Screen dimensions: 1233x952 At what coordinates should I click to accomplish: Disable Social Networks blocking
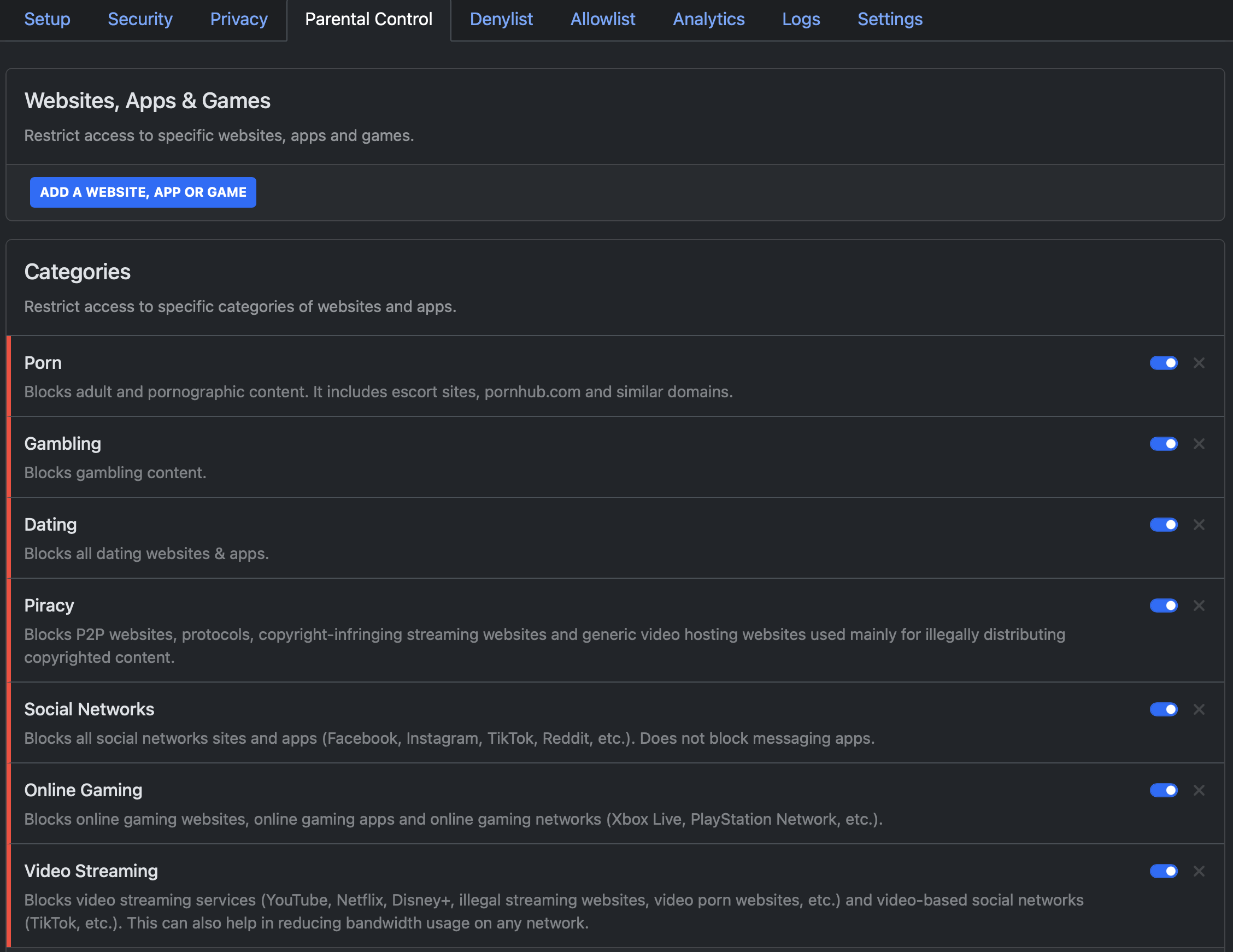pyautogui.click(x=1164, y=710)
